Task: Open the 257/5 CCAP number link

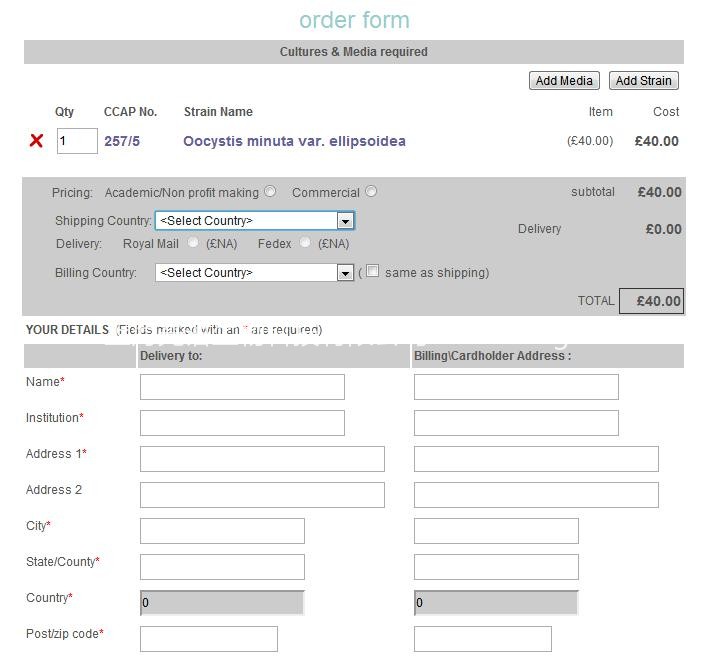Action: (x=122, y=141)
